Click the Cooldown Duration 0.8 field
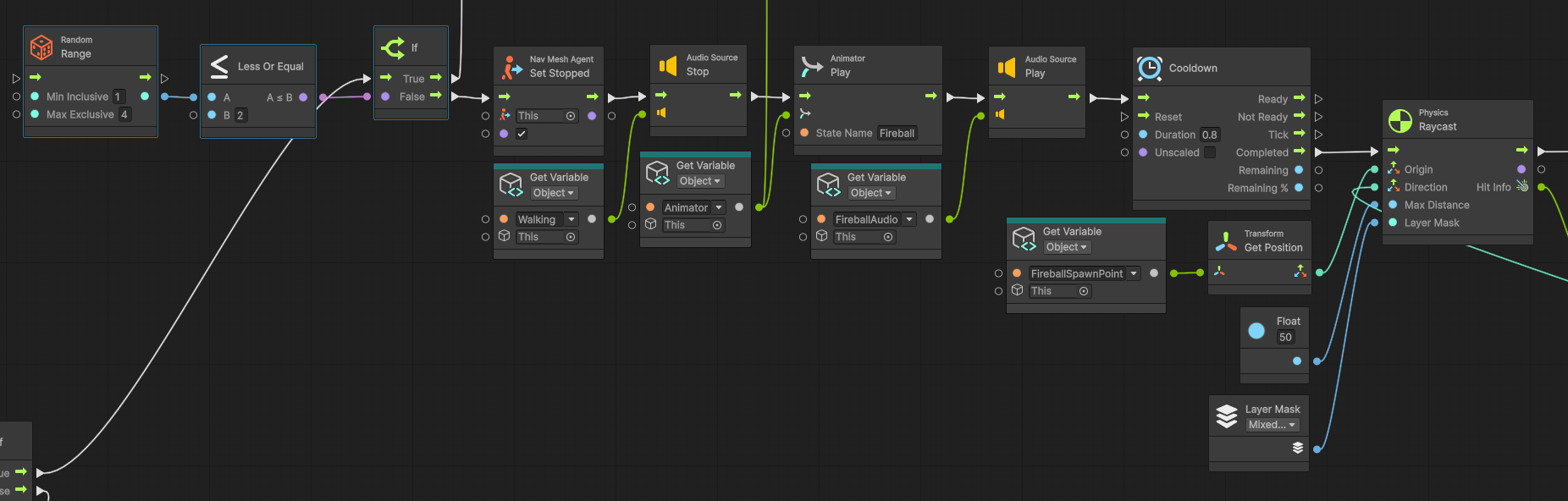This screenshot has width=1568, height=501. click(1210, 135)
